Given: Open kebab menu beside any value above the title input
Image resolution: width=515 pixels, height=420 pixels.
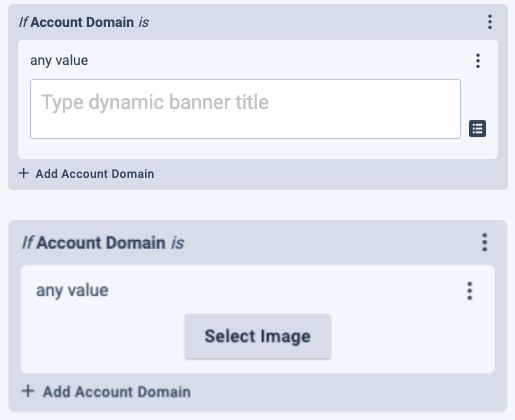Looking at the screenshot, I should [x=478, y=61].
